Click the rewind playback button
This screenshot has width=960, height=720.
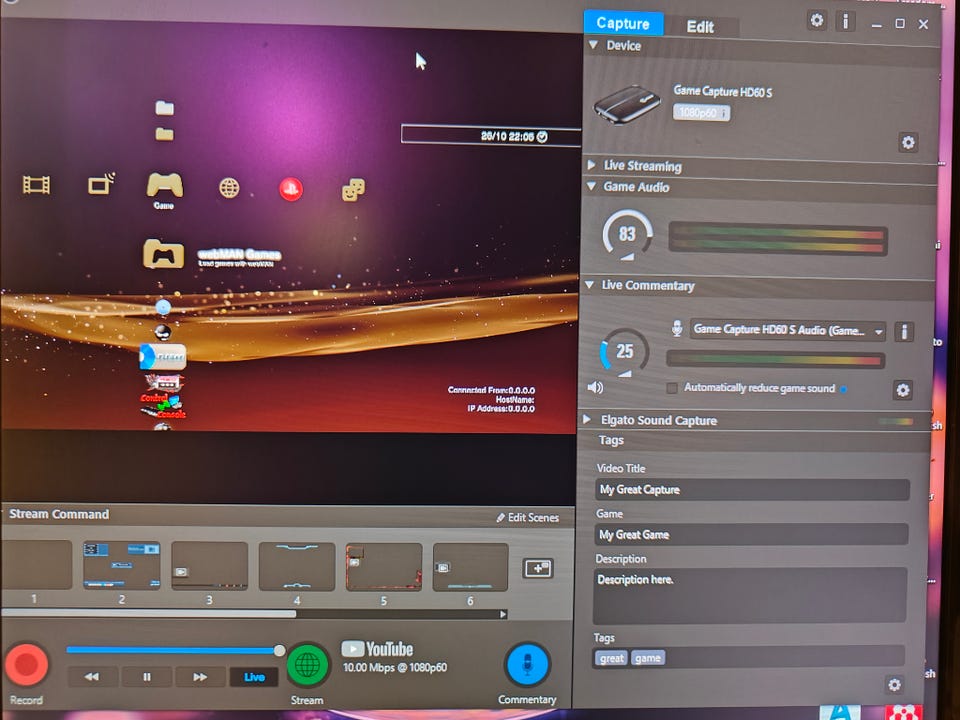pos(92,677)
